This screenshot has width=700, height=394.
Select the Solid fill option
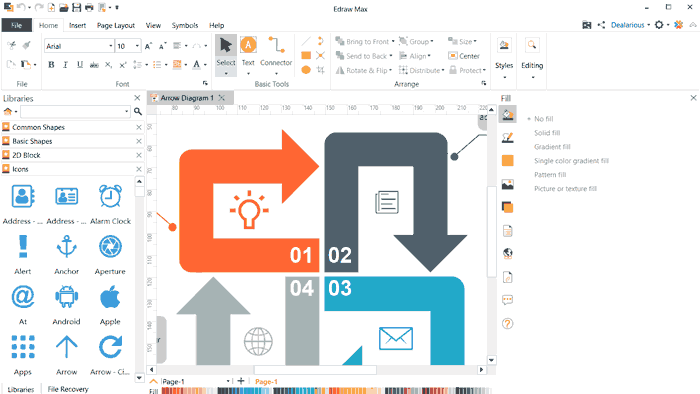(547, 133)
